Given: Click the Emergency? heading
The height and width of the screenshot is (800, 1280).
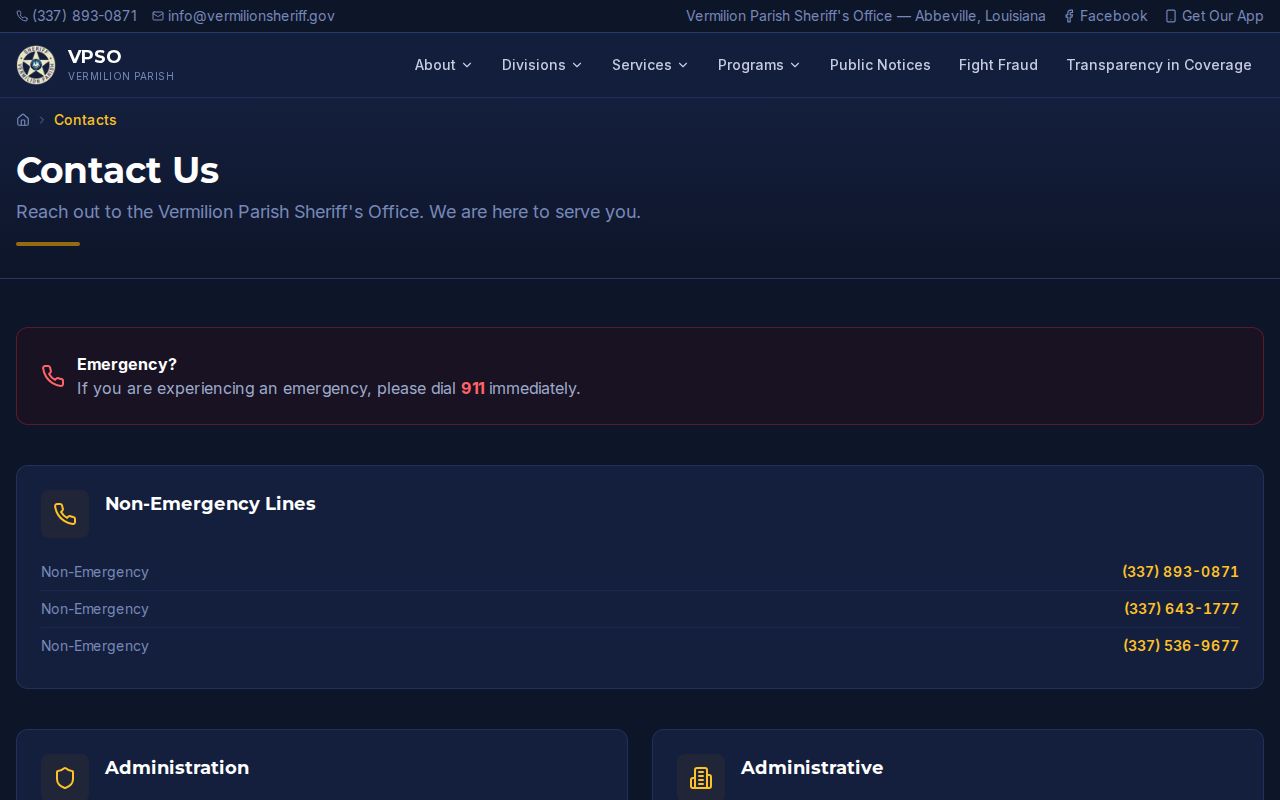Looking at the screenshot, I should pos(127,365).
